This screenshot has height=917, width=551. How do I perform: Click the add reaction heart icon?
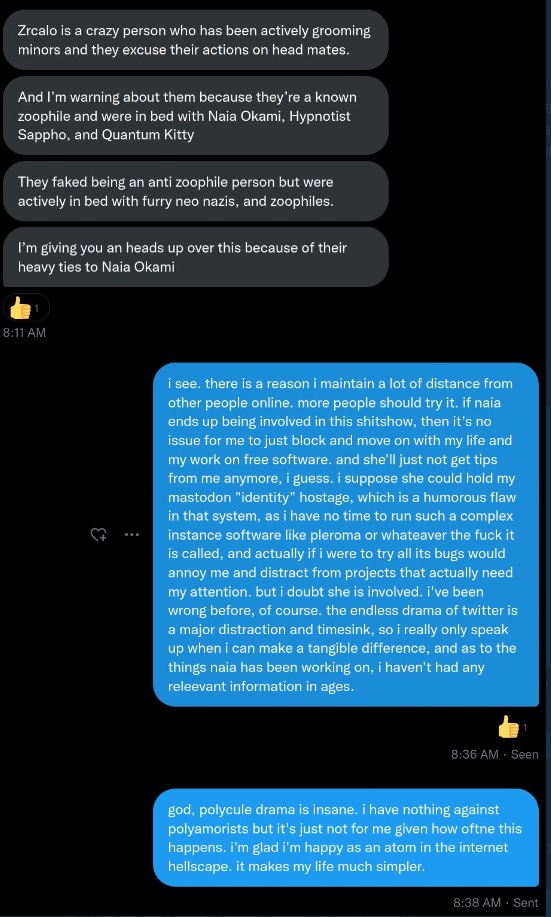98,534
